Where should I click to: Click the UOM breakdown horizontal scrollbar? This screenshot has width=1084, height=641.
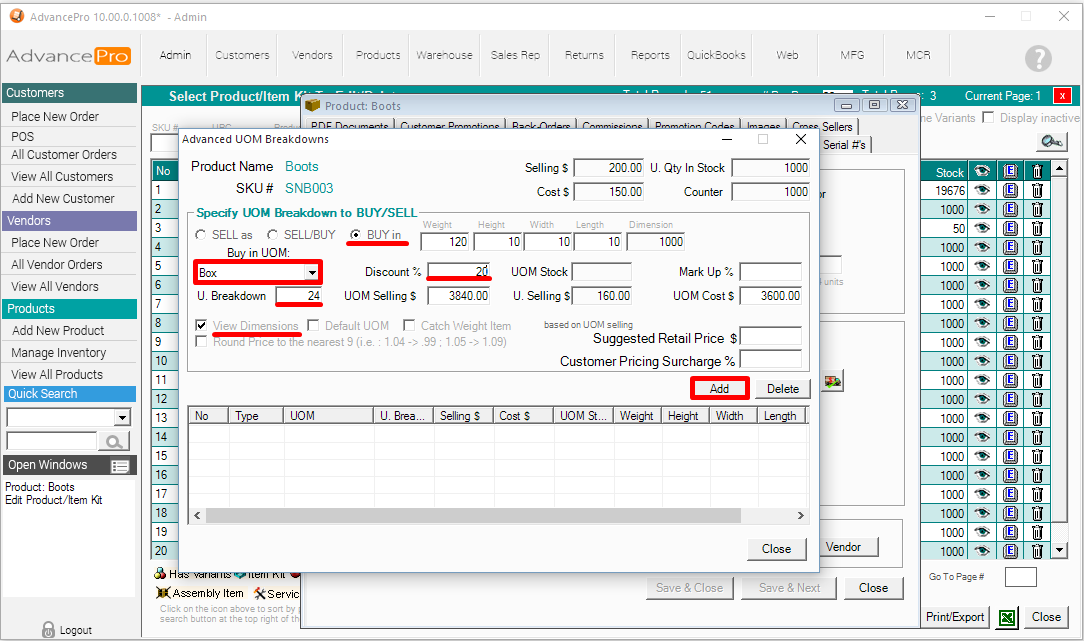(468, 515)
